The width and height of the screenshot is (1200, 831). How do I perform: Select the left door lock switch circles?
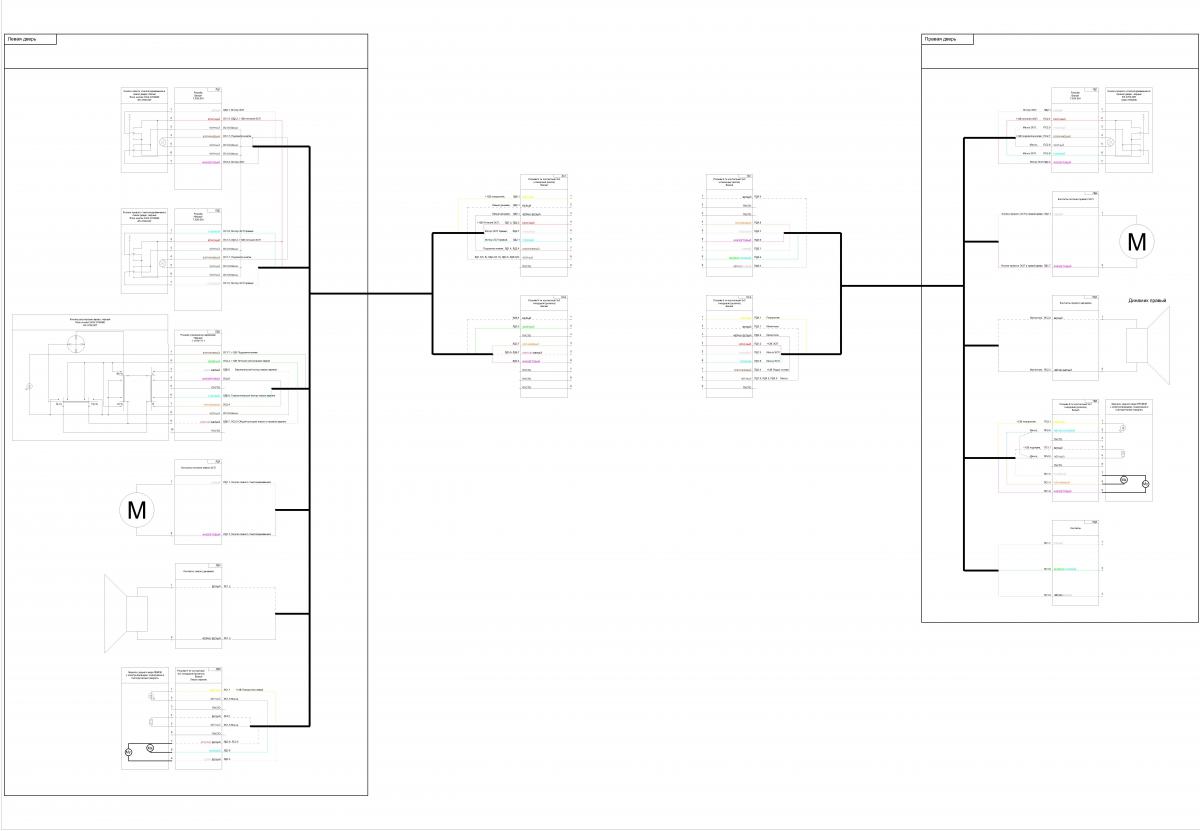coord(138,749)
